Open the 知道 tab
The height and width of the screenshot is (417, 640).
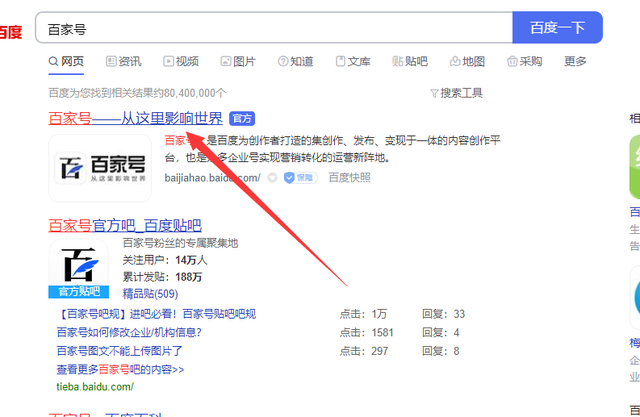[294, 62]
